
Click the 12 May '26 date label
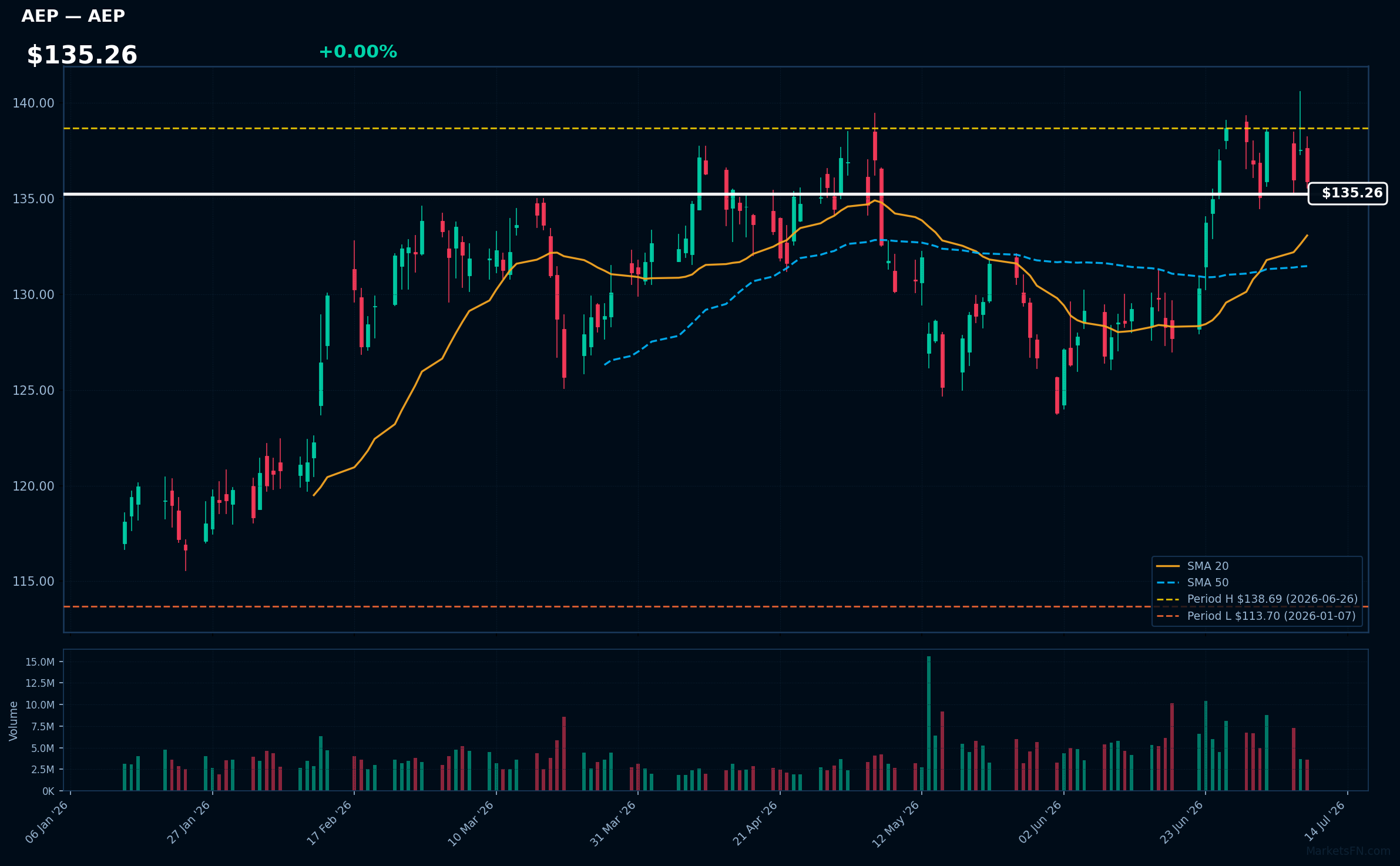click(x=896, y=824)
